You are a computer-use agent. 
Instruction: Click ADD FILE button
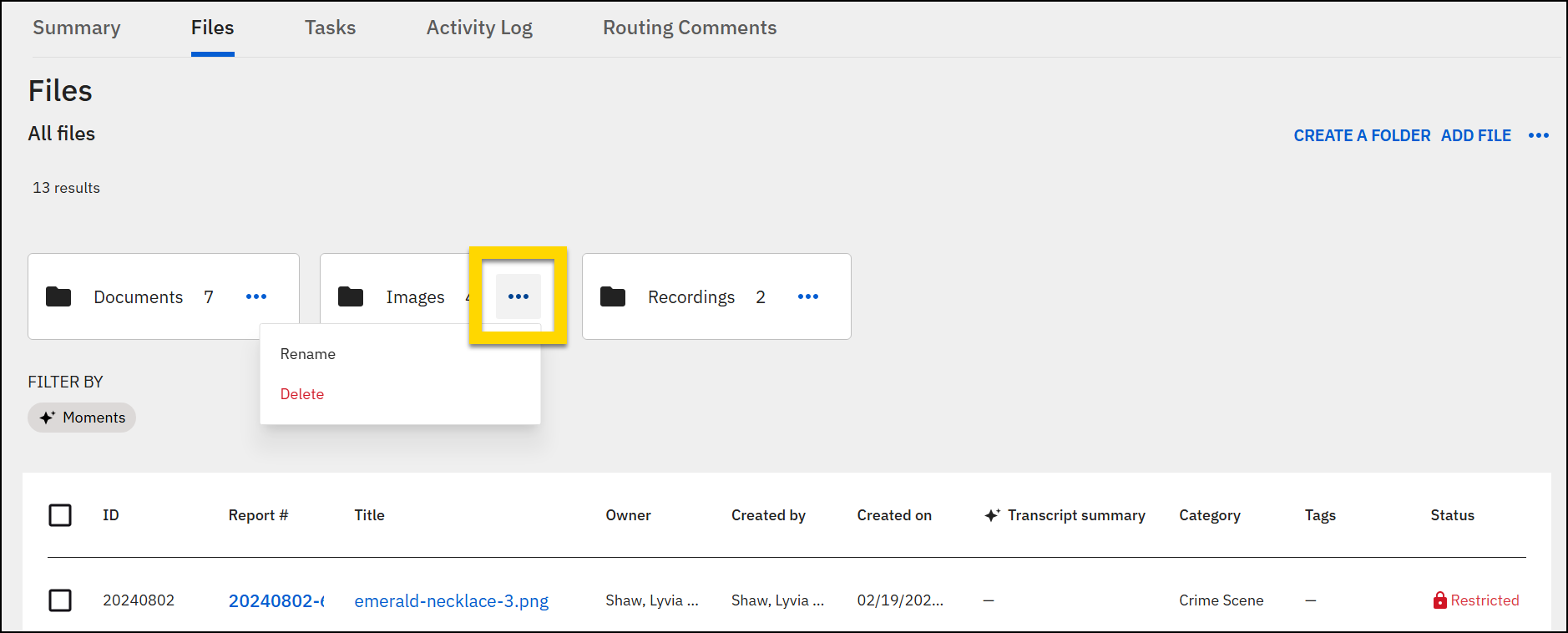pos(1476,135)
